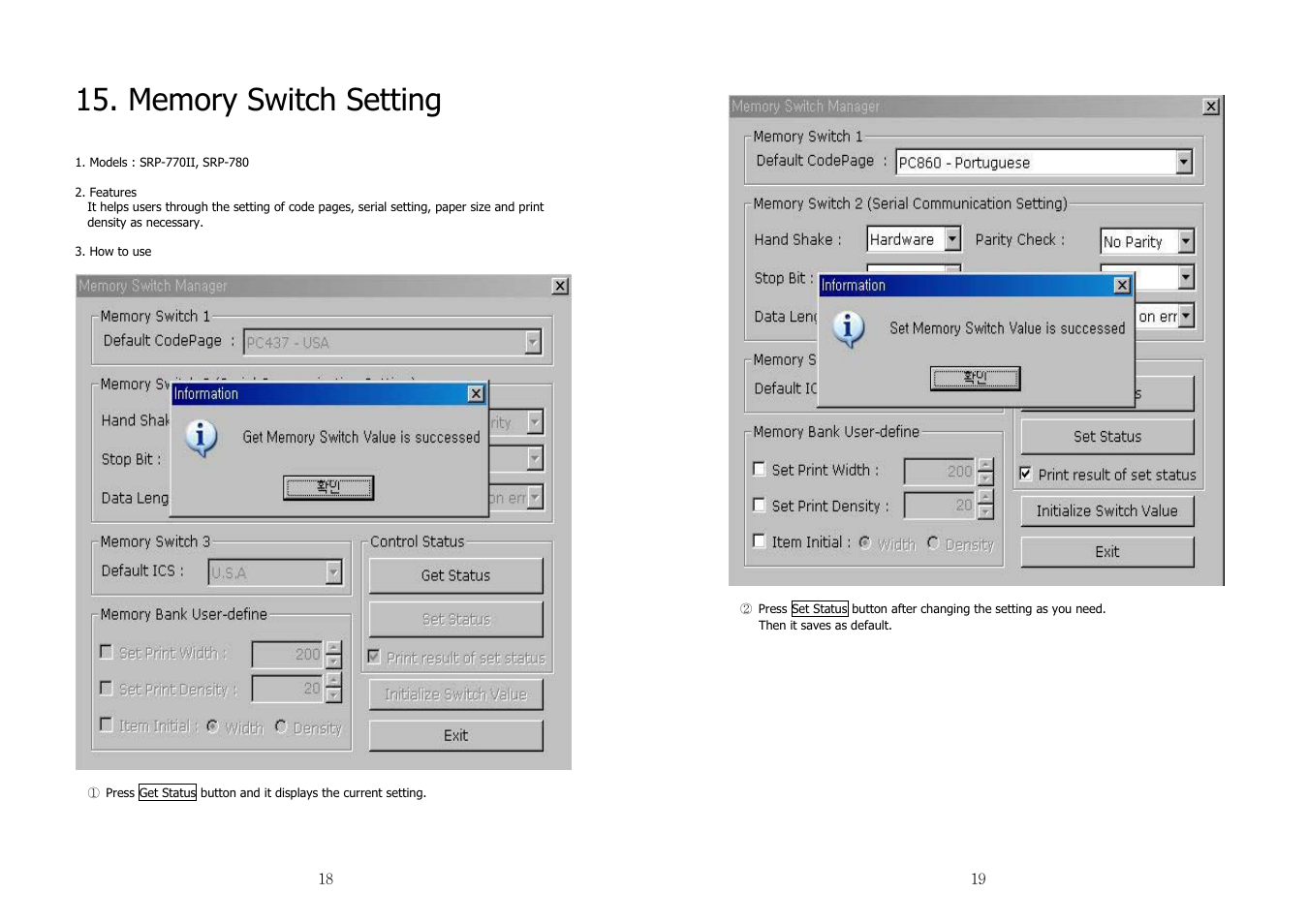This screenshot has width=1308, height=924.
Task: Select Width radio button in right window
Action: pyautogui.click(x=865, y=542)
